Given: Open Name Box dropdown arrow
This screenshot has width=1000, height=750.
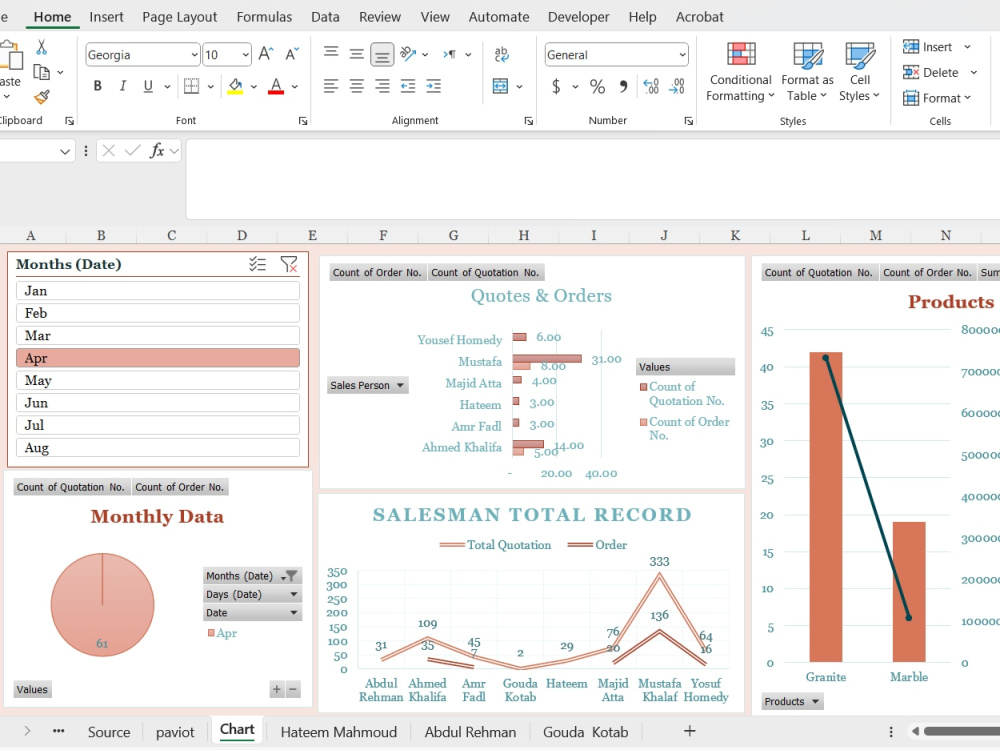Looking at the screenshot, I should click(64, 151).
